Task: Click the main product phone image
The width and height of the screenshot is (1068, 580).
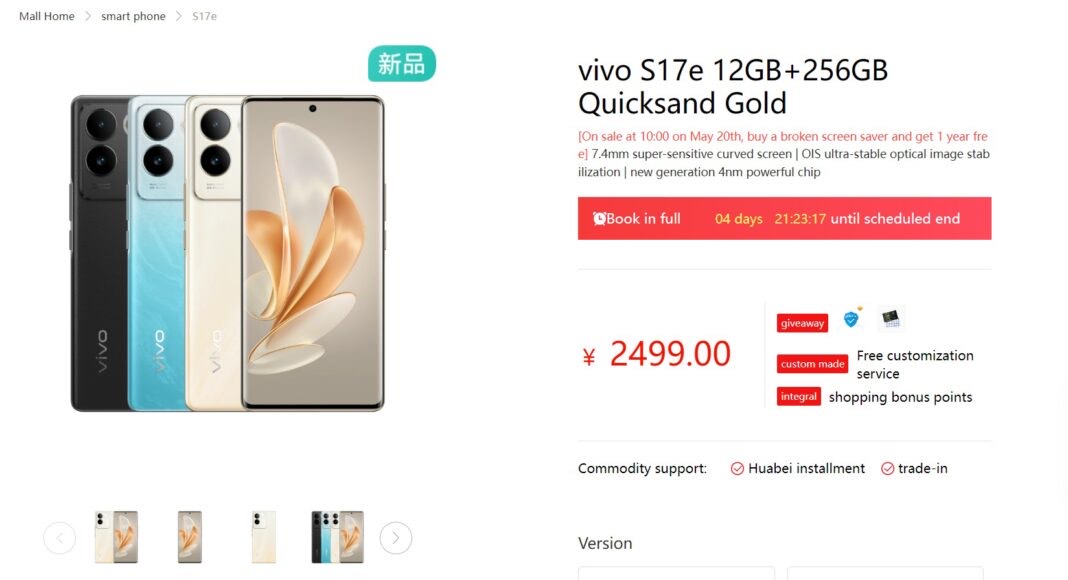Action: pyautogui.click(x=227, y=253)
